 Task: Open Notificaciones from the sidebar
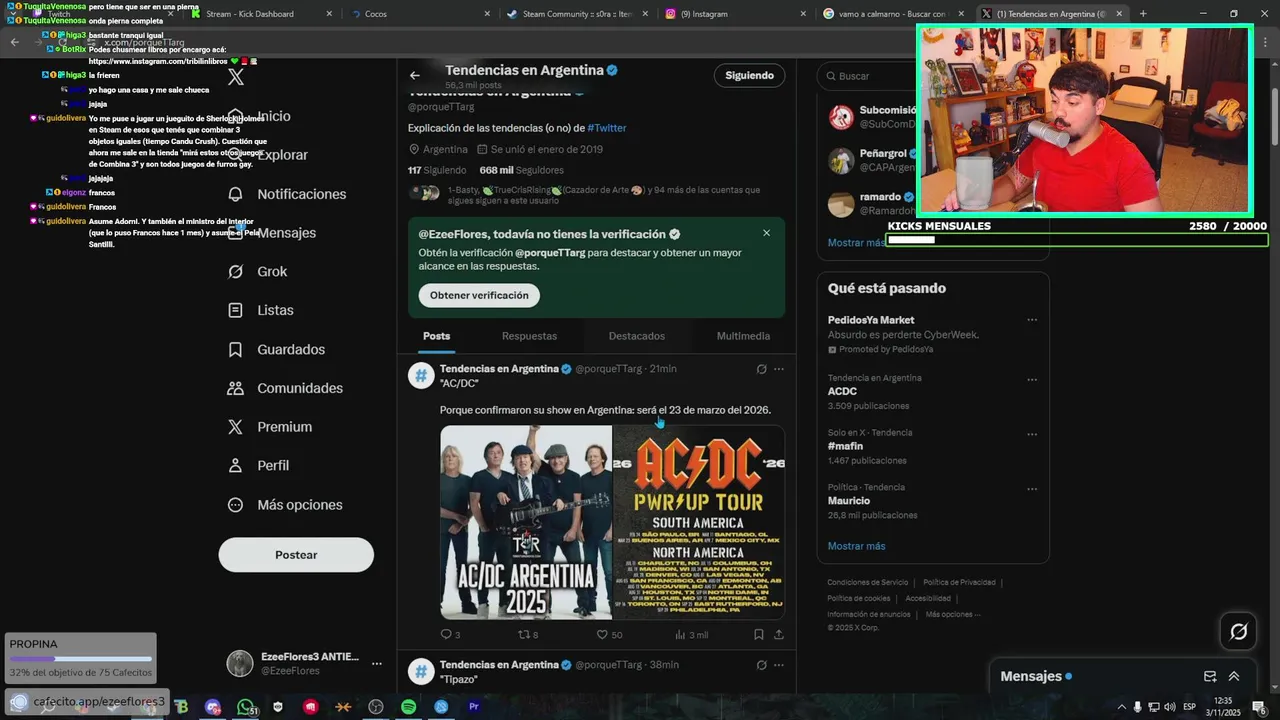click(287, 194)
